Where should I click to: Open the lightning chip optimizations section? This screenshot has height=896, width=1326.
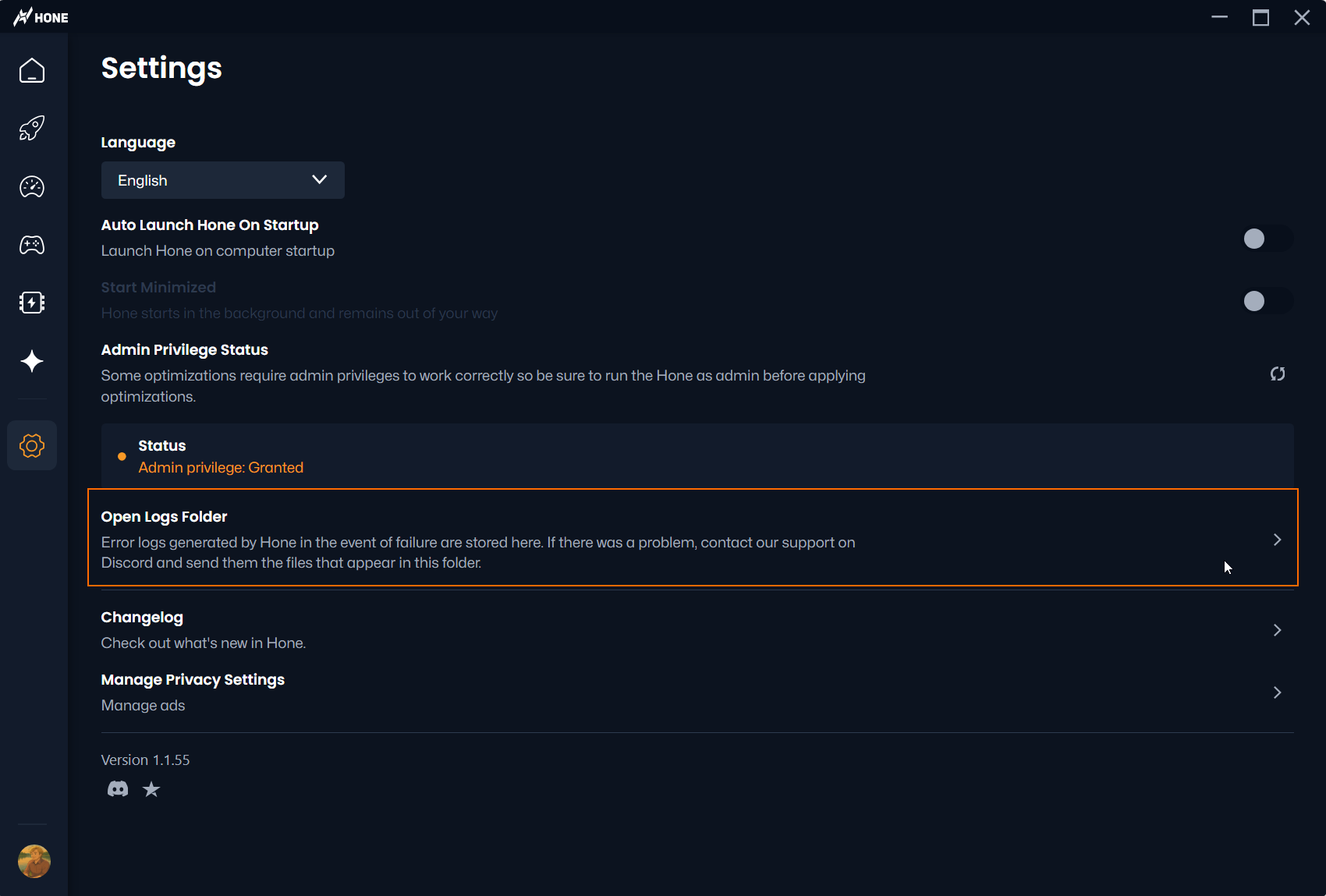click(x=32, y=303)
